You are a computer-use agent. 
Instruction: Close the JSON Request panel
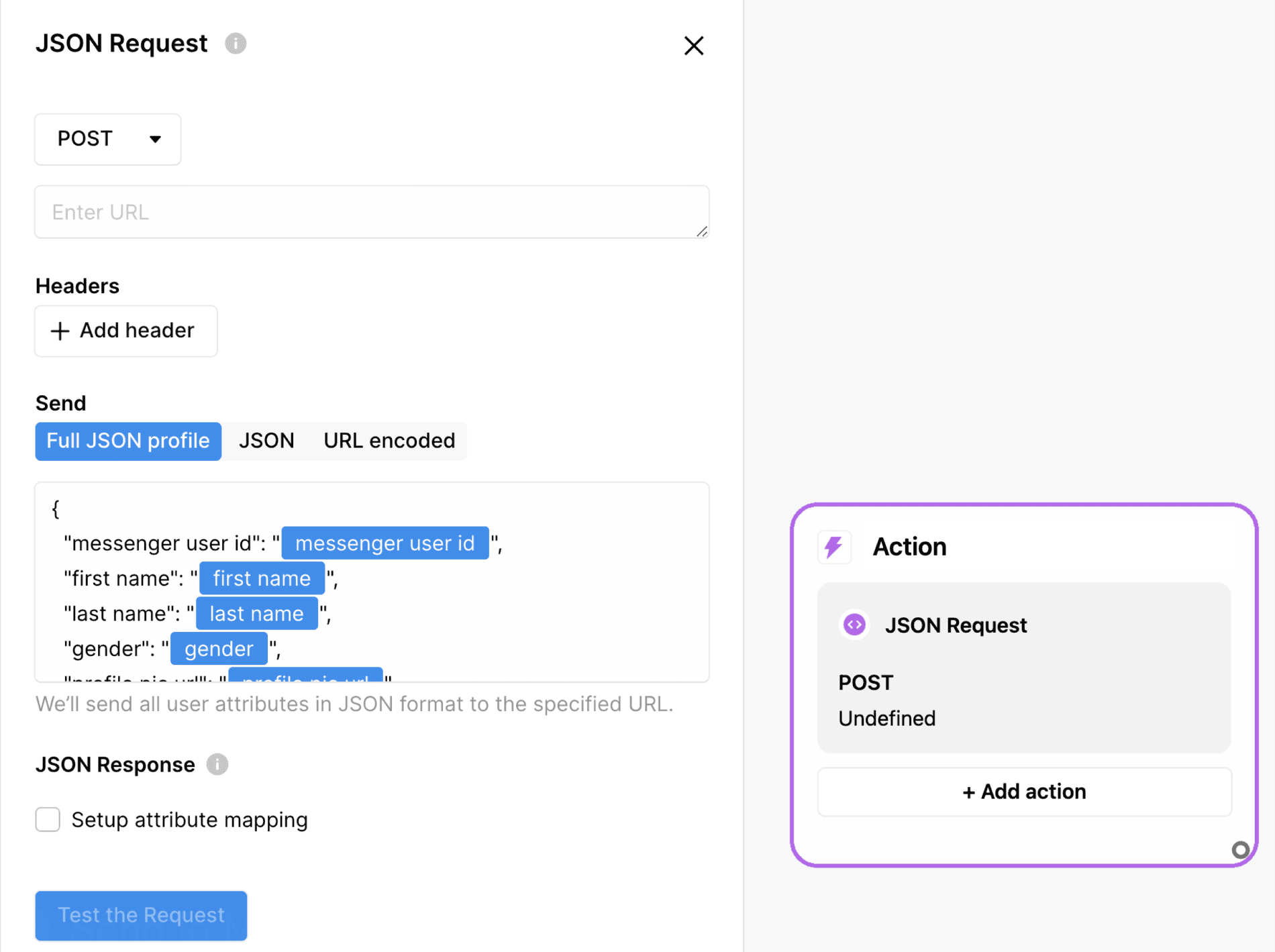click(693, 46)
